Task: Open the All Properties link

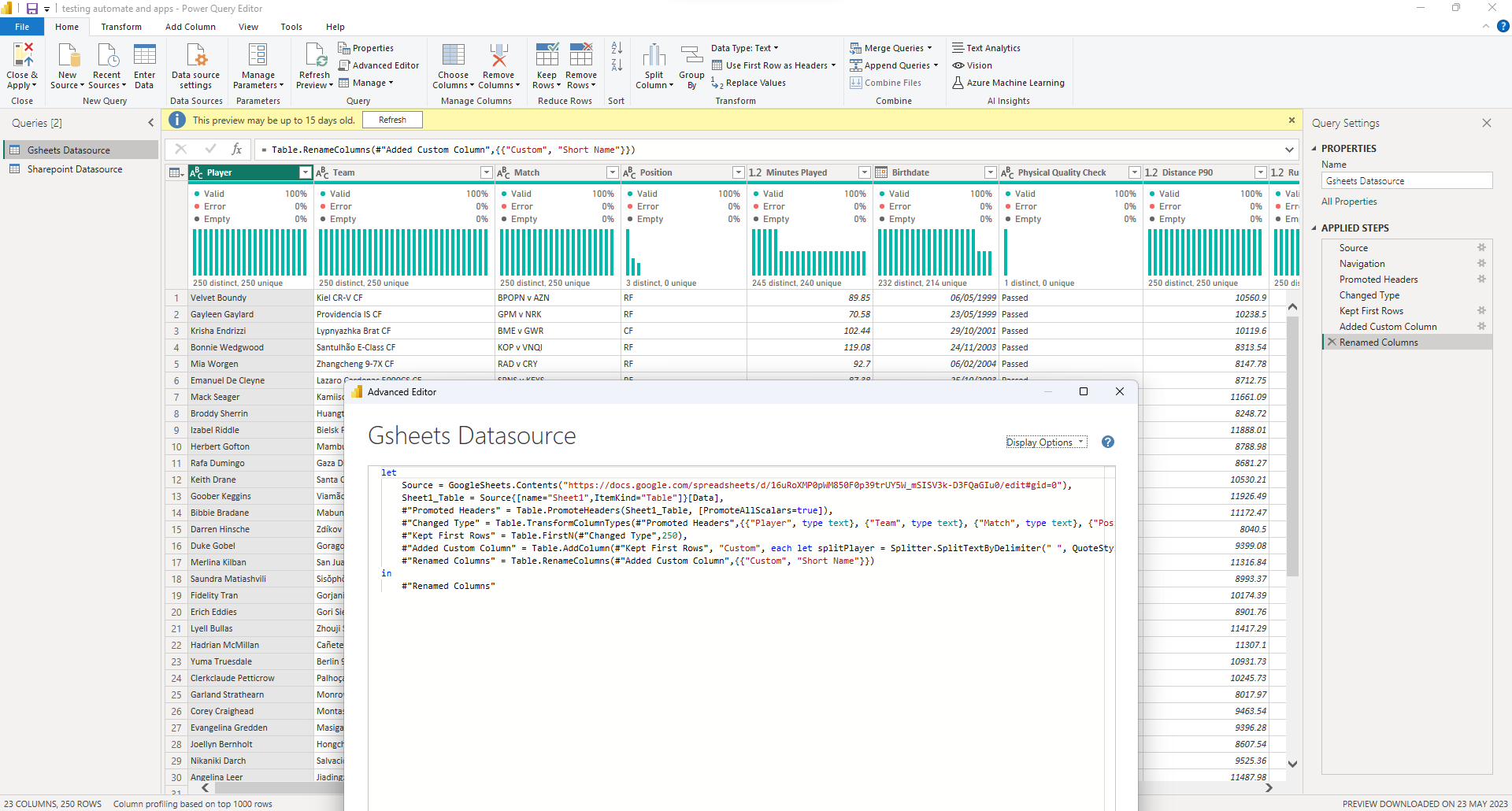Action: pyautogui.click(x=1349, y=202)
